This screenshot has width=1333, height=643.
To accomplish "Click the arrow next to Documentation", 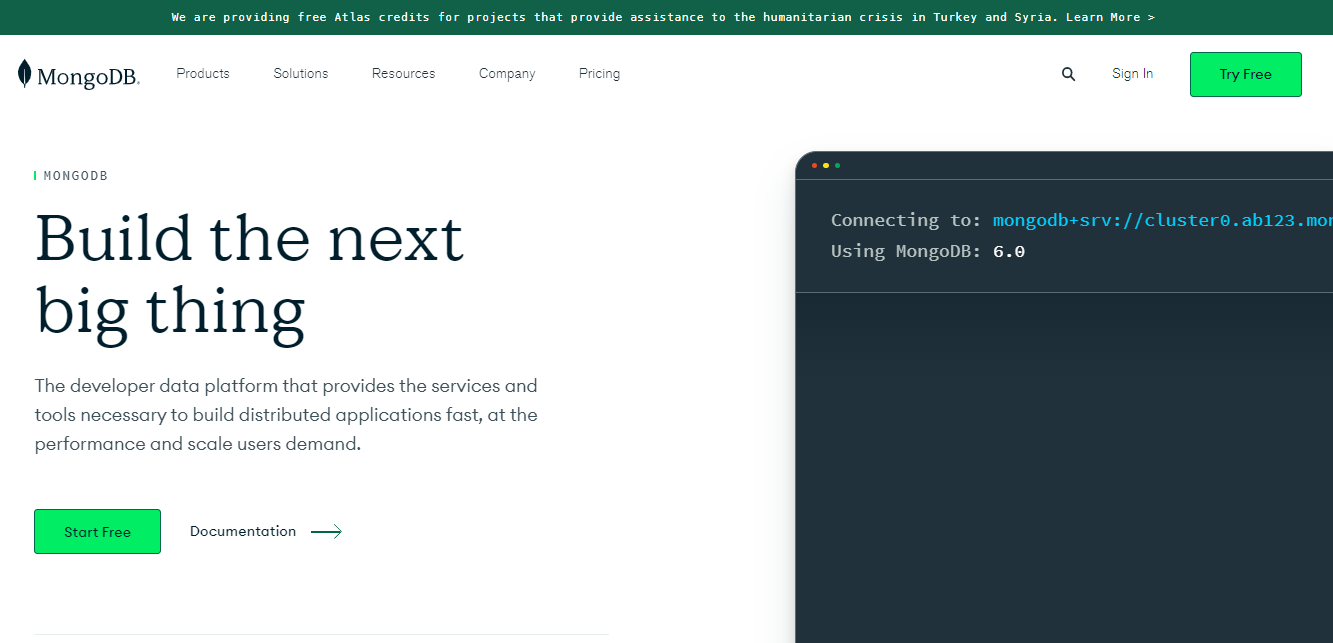I will coord(326,531).
